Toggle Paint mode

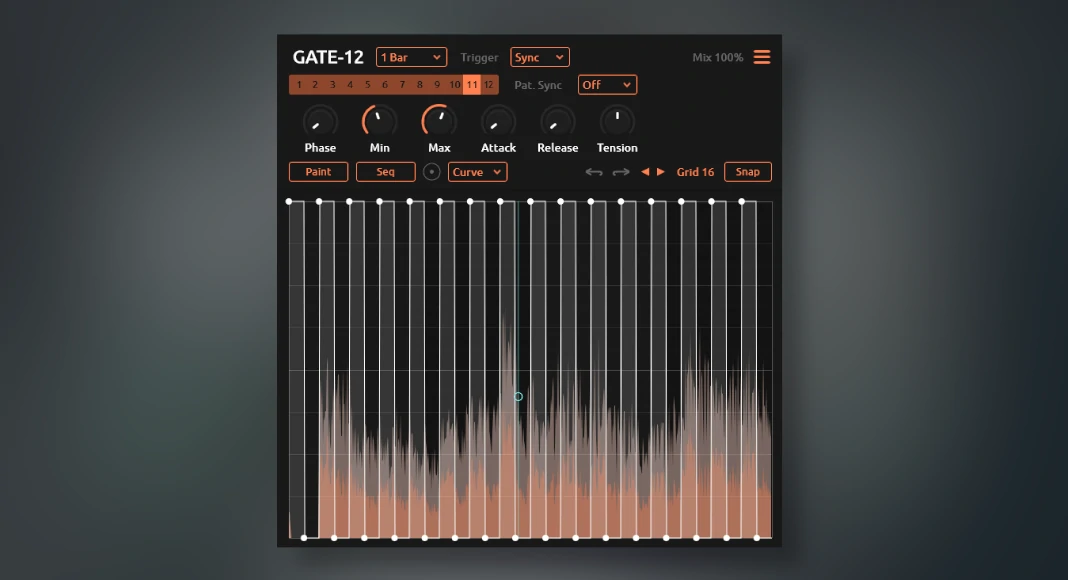click(318, 172)
